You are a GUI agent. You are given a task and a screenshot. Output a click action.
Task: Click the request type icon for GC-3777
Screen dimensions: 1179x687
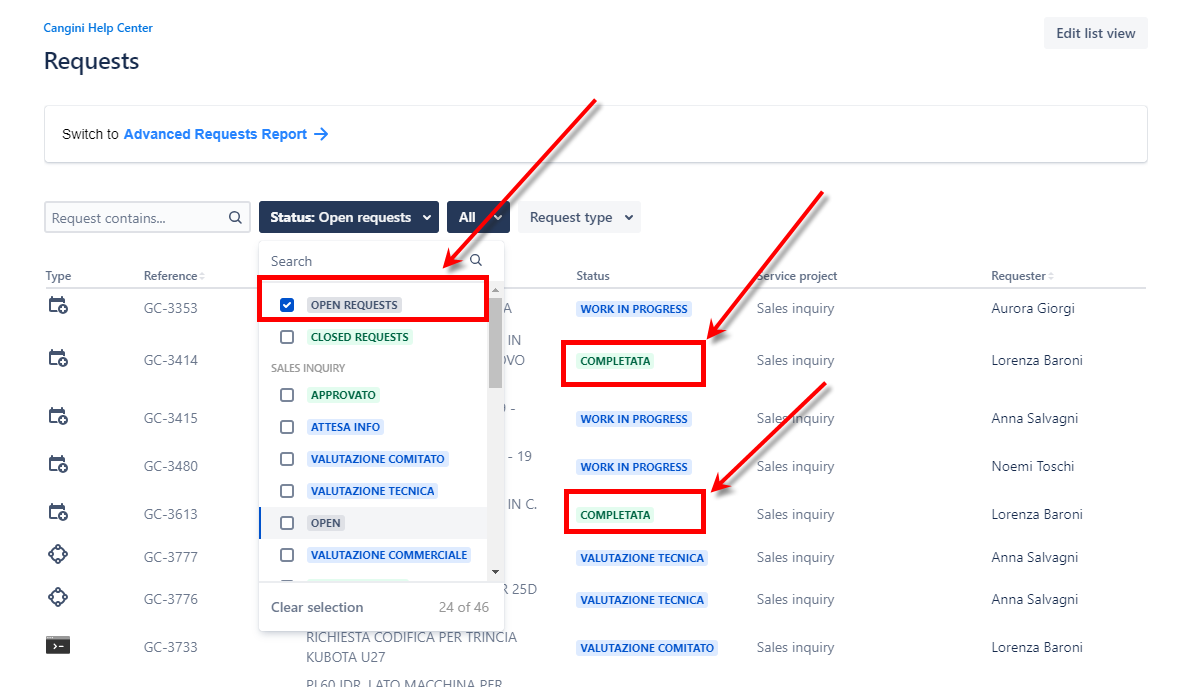pos(58,555)
